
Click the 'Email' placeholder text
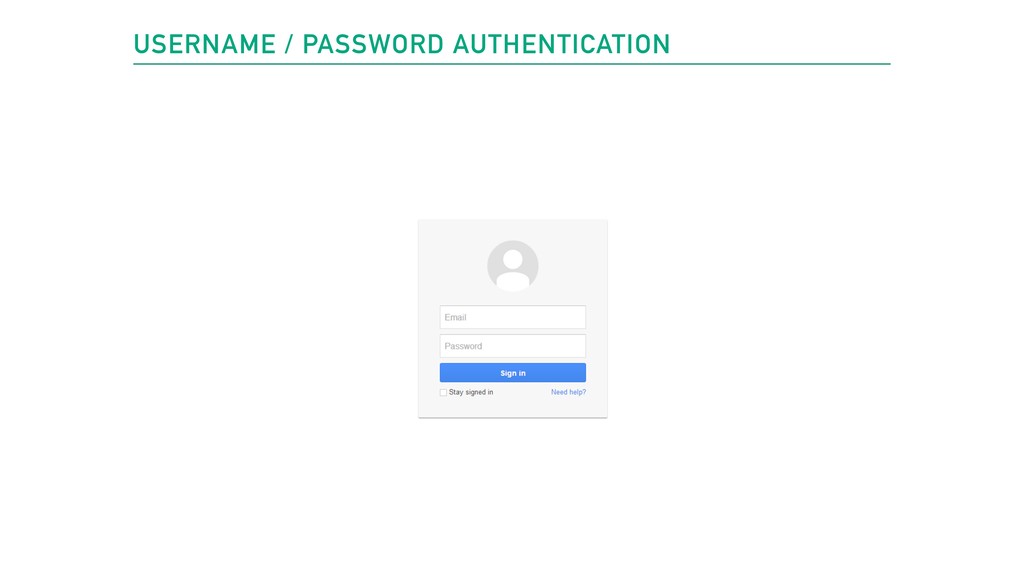[455, 317]
